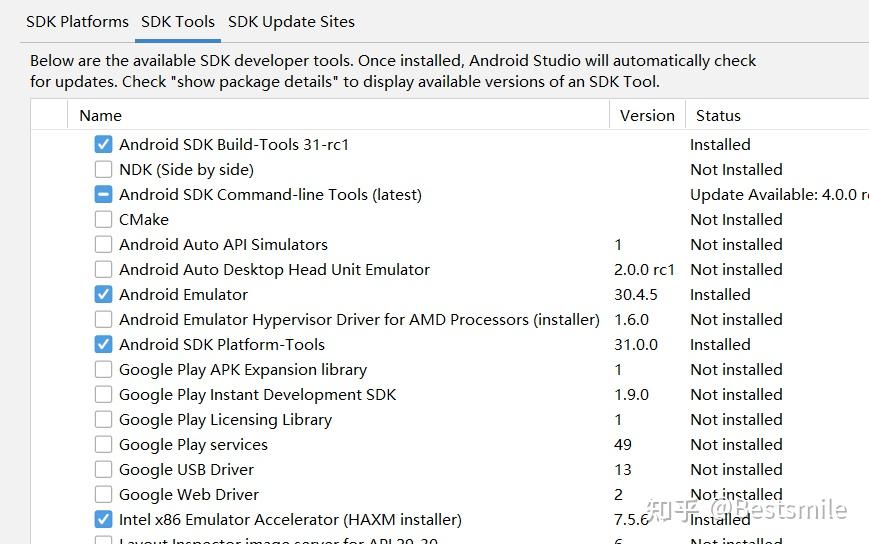
Task: Select the Android SDK Platform-Tools label
Action: 222,345
